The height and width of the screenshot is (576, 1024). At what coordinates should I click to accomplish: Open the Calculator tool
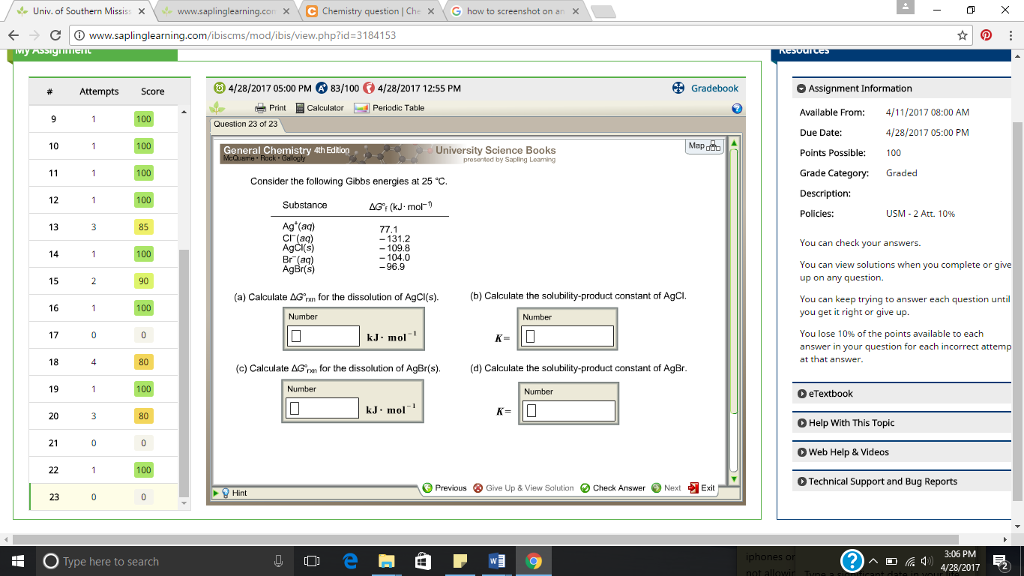pyautogui.click(x=319, y=108)
